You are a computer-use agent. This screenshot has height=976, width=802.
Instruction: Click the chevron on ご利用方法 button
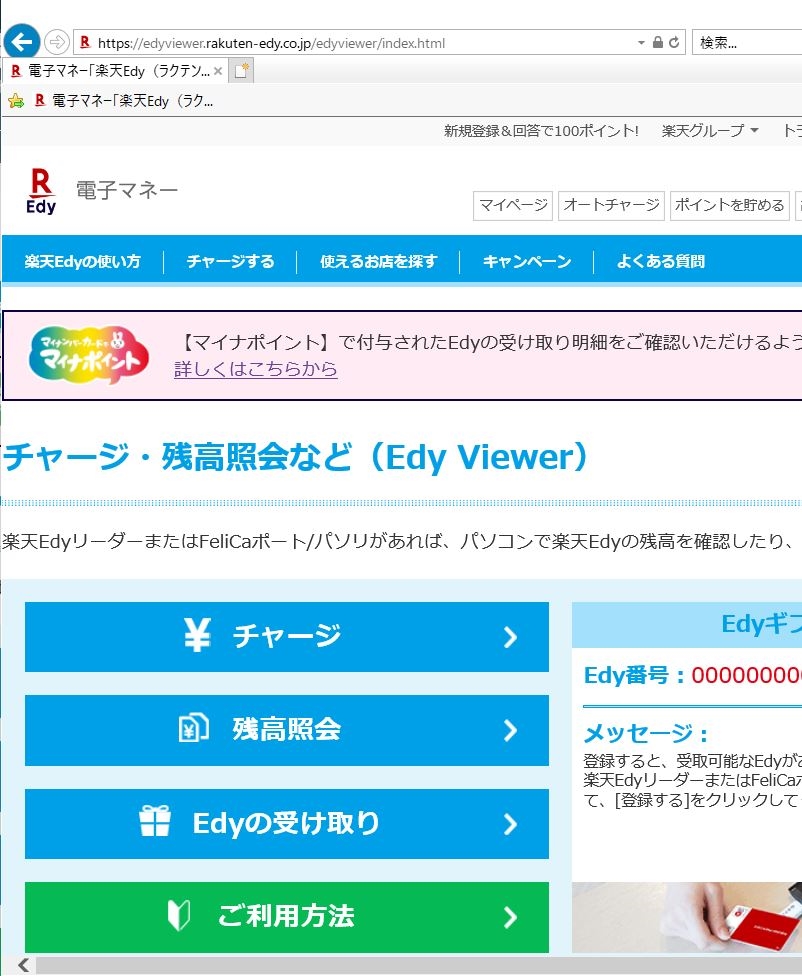coord(510,917)
